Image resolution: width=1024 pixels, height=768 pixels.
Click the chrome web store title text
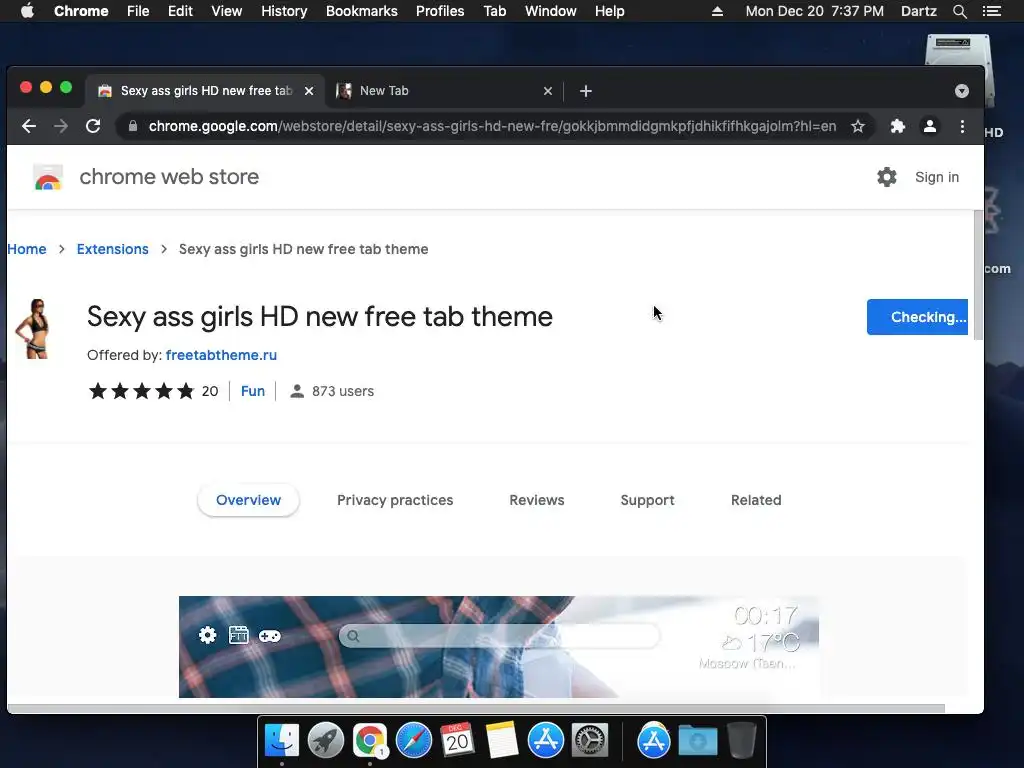point(169,176)
